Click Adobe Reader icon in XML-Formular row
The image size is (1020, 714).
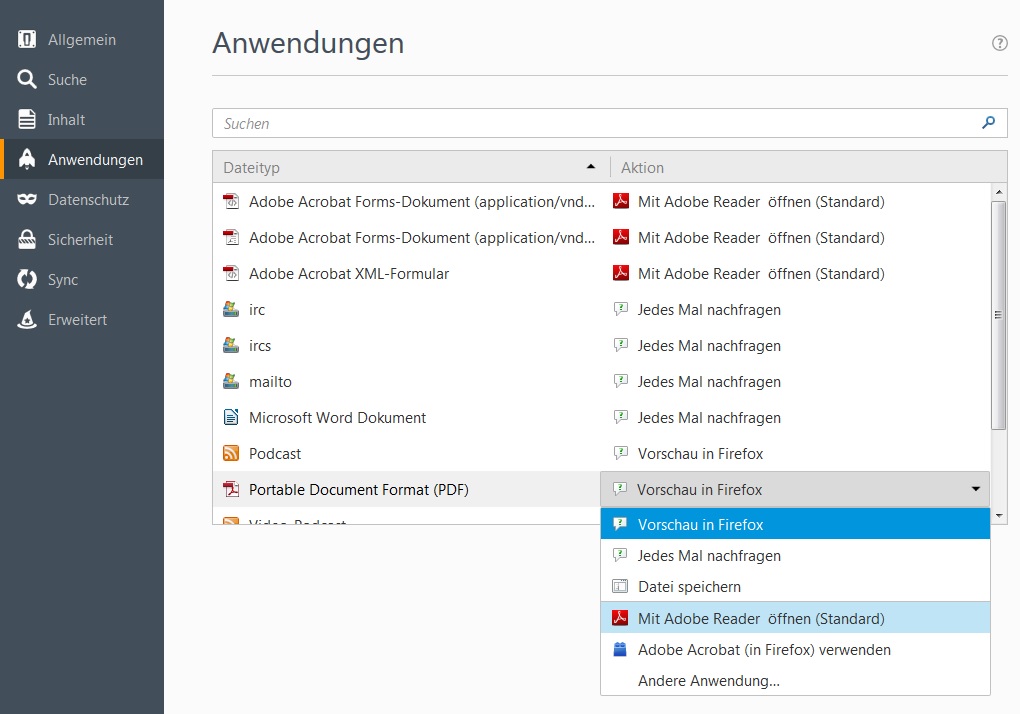coord(621,273)
